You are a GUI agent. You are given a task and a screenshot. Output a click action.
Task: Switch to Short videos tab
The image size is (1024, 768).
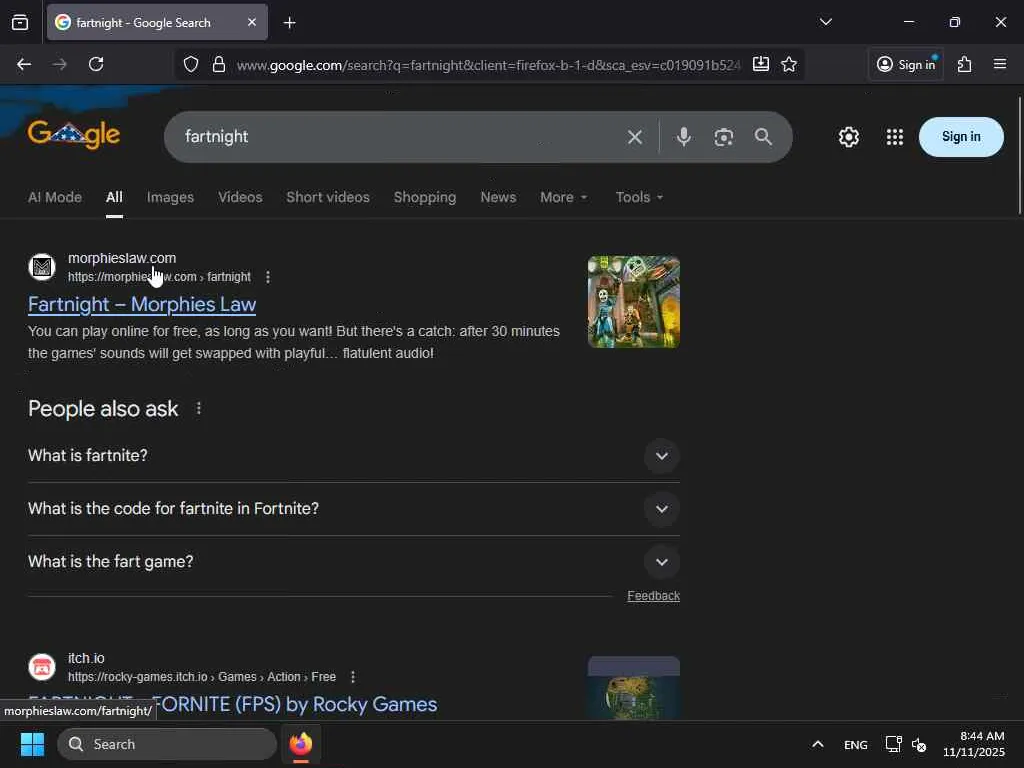328,197
